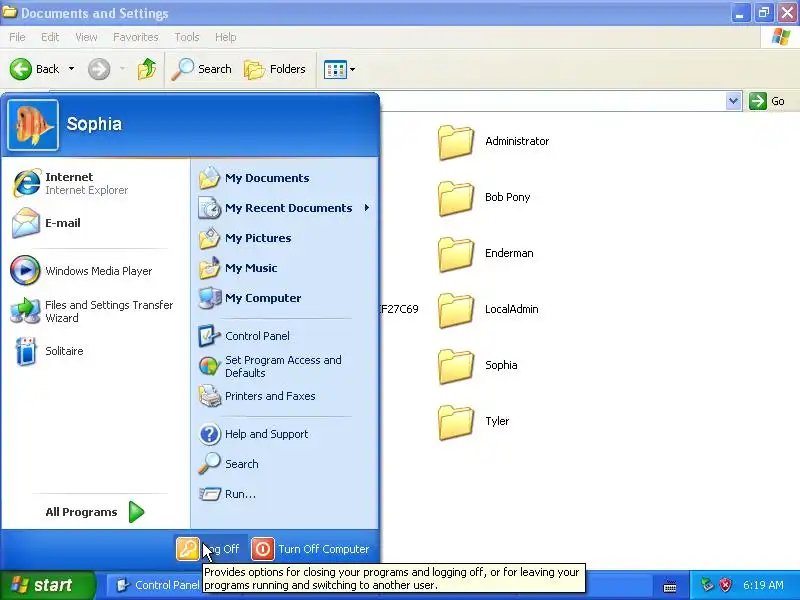Click Turn Off Computer button
Viewport: 800px width, 600px height.
tap(311, 549)
